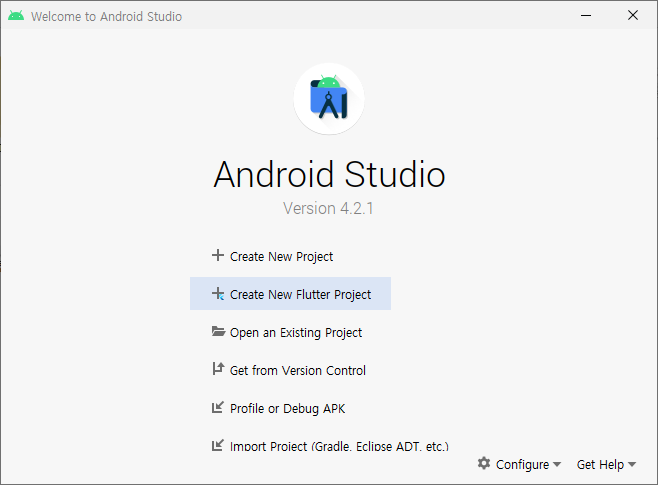Image resolution: width=658 pixels, height=485 pixels.
Task: Click the Flutter plus icon for new Flutter project
Action: 218,294
